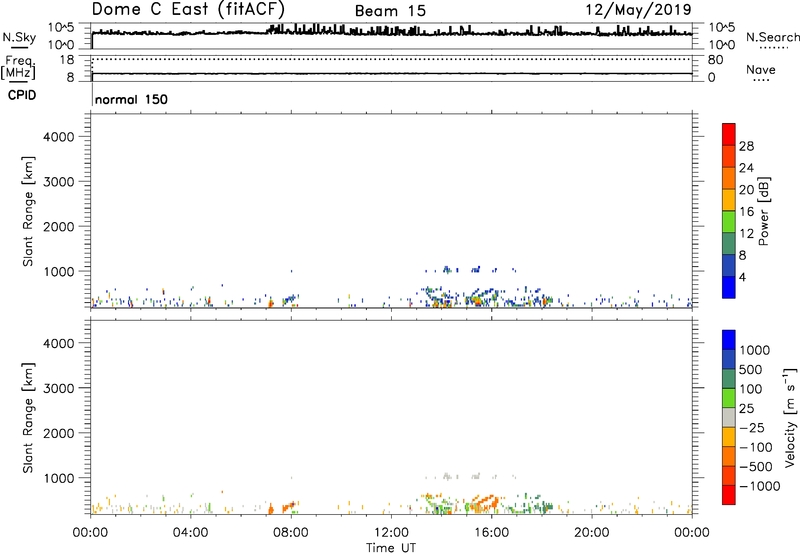The image size is (800, 554).
Task: Click the Power colorbar value 12
Action: pos(746,234)
